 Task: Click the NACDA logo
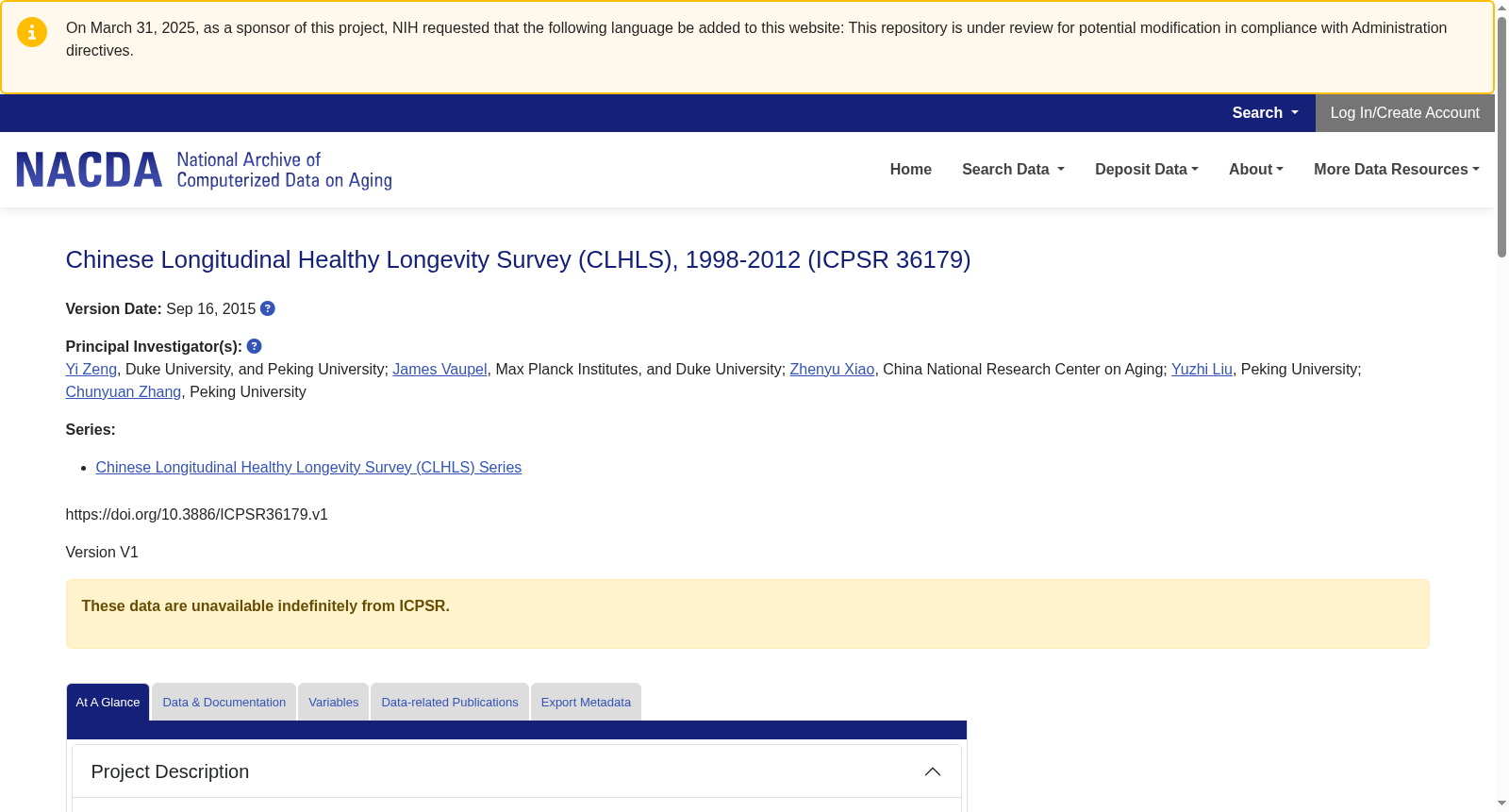coord(204,170)
